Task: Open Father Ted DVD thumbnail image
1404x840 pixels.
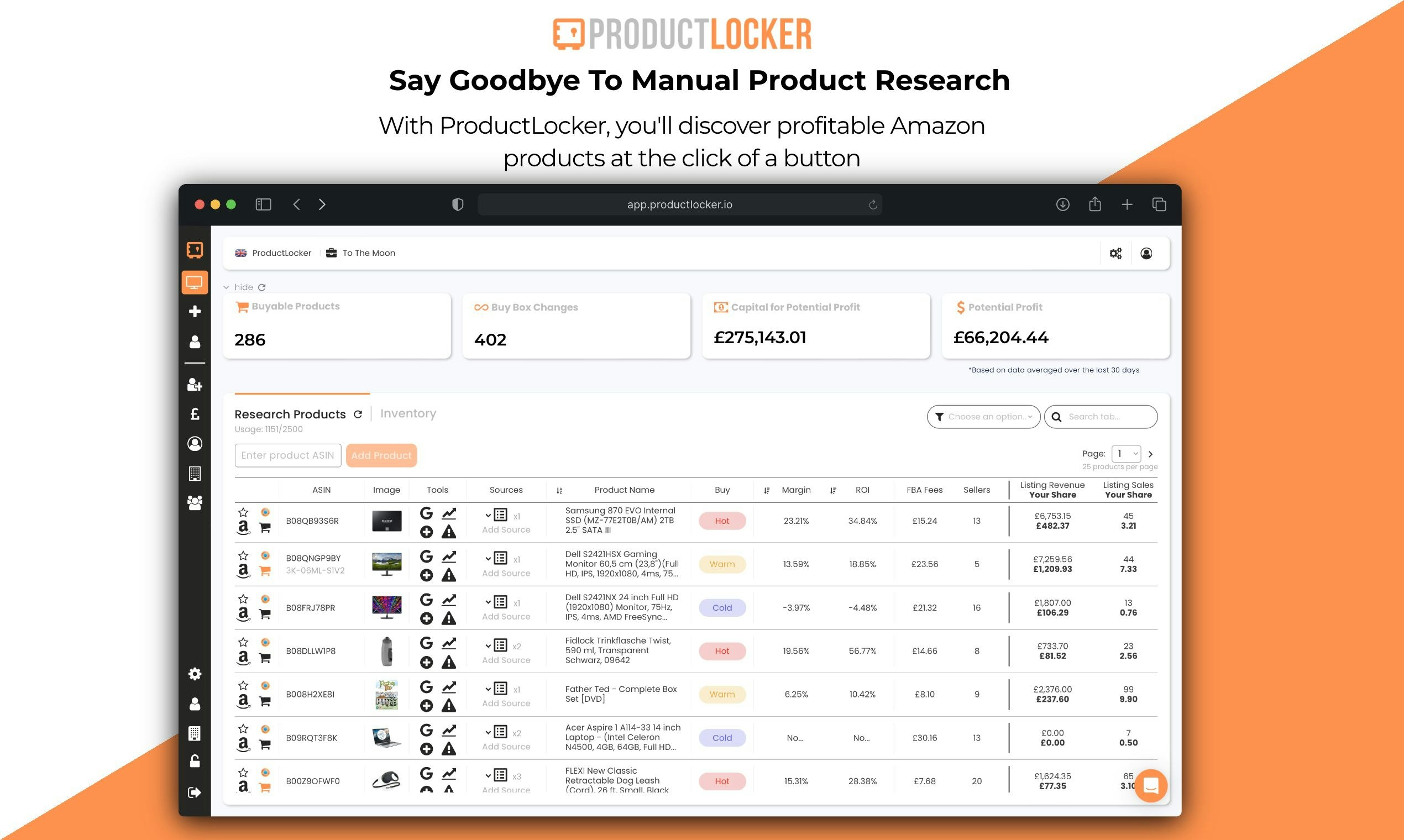Action: click(387, 695)
